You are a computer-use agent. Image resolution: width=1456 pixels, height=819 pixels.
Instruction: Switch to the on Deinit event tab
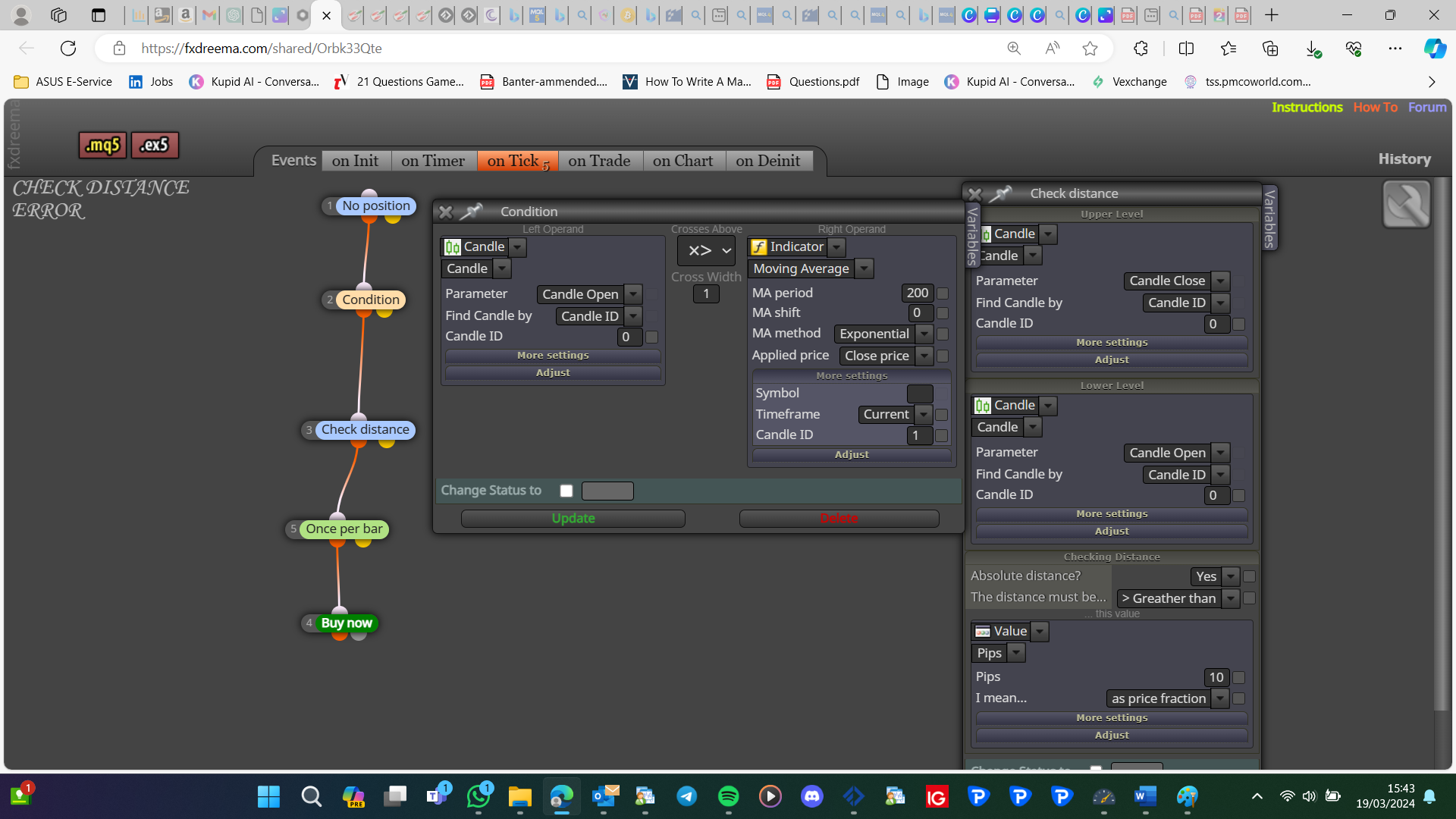coord(768,161)
